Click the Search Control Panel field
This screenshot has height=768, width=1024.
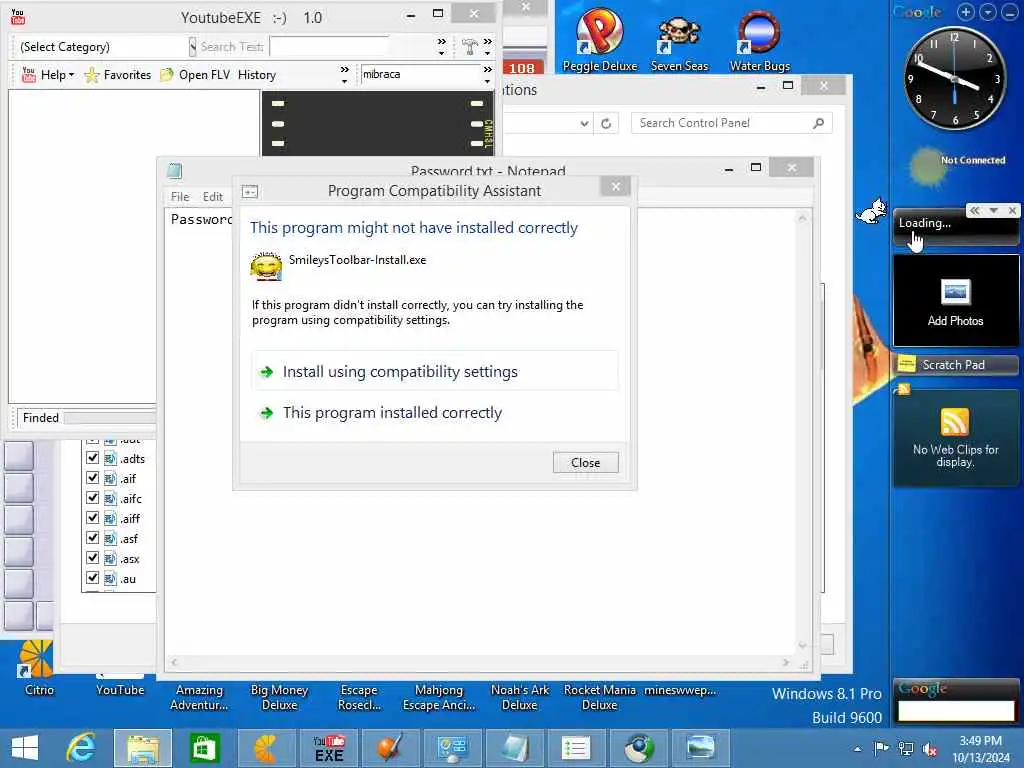click(731, 123)
